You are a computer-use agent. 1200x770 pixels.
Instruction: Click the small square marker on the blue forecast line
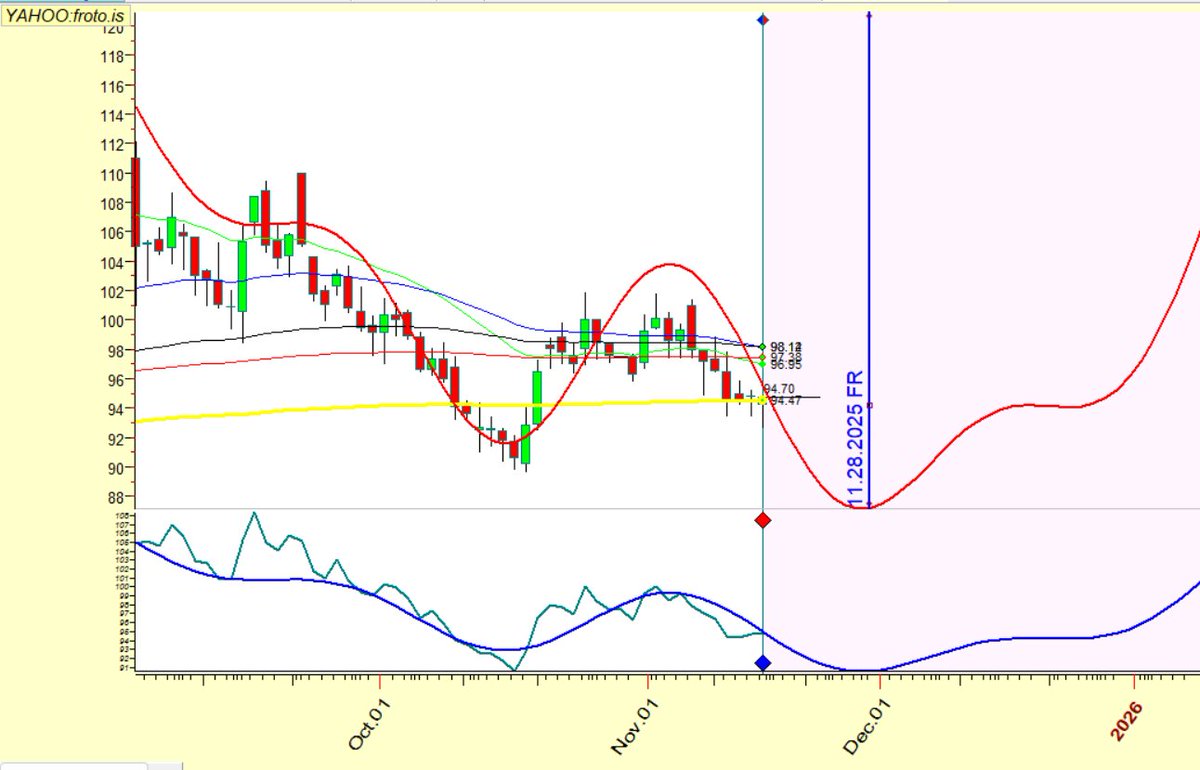coord(870,405)
